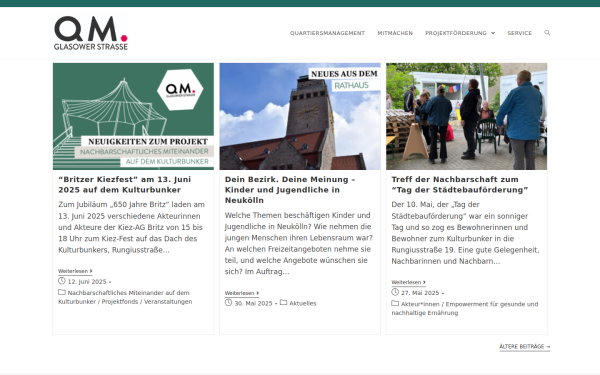The image size is (600, 375).
Task: Expand the Projektförderung dropdown arrow
Action: point(493,33)
